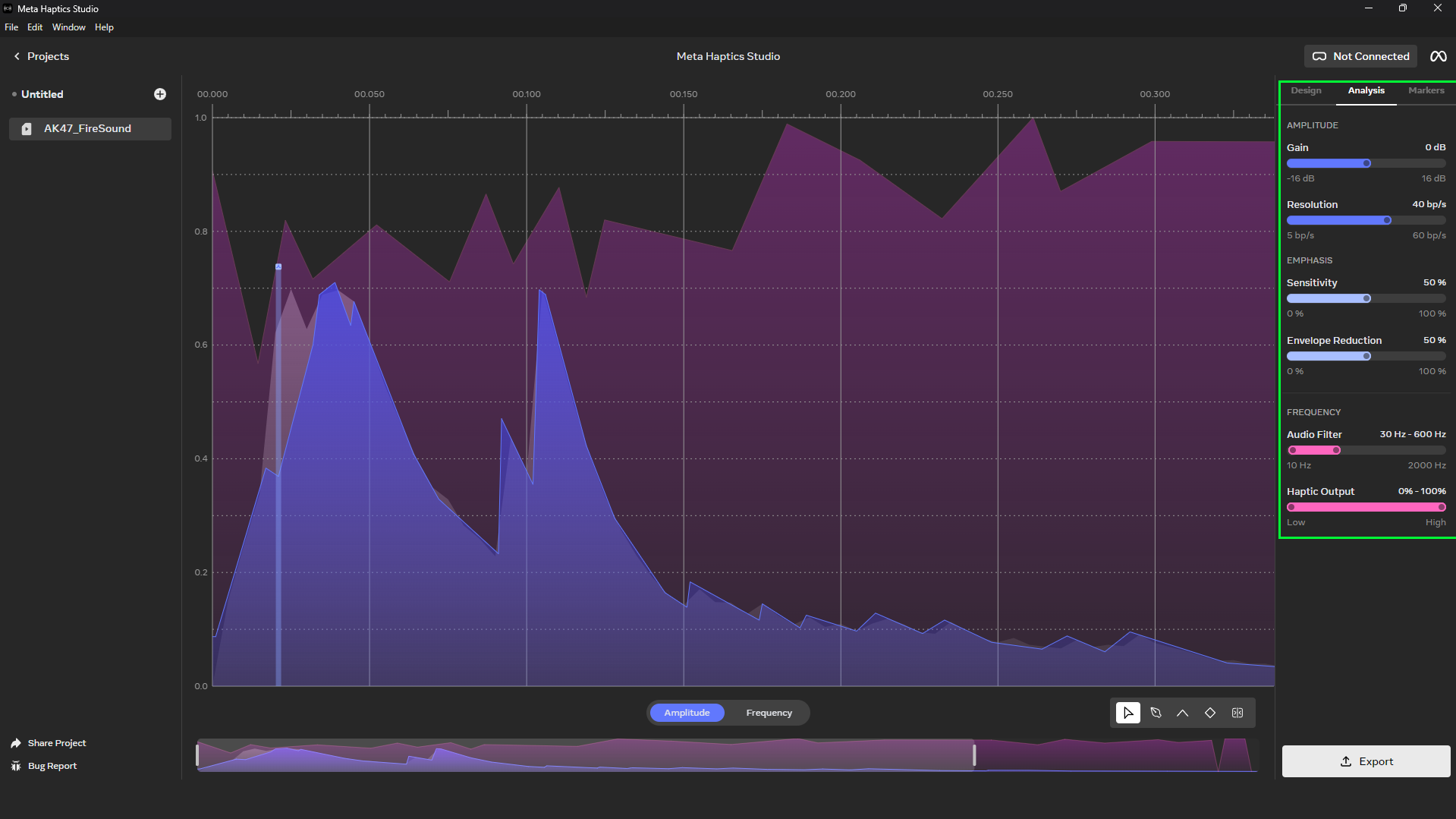The image size is (1456, 819).
Task: Click Bug Report link
Action: click(44, 766)
